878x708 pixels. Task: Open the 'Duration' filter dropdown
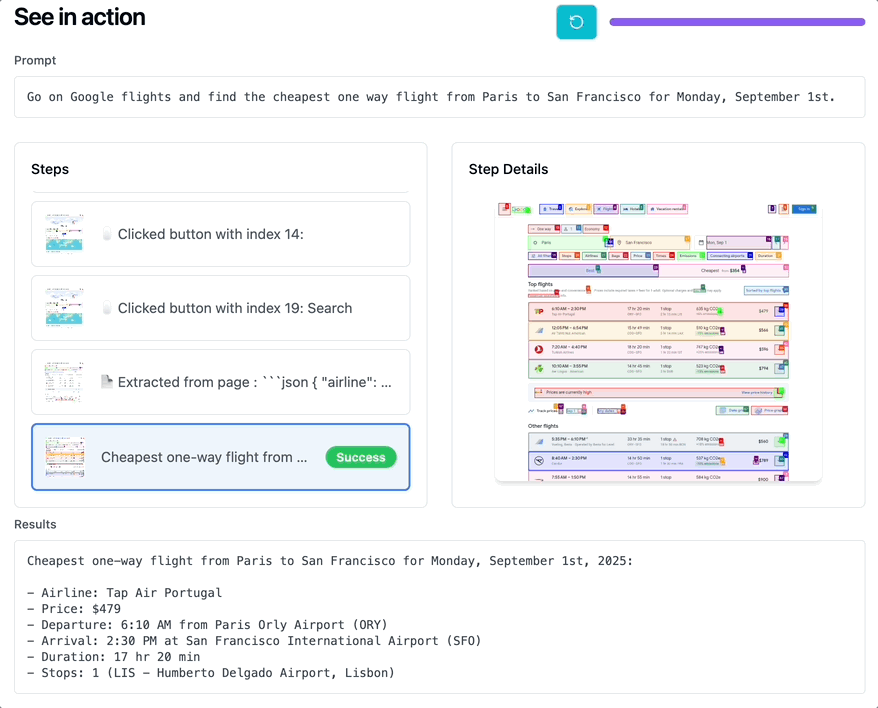tap(768, 256)
